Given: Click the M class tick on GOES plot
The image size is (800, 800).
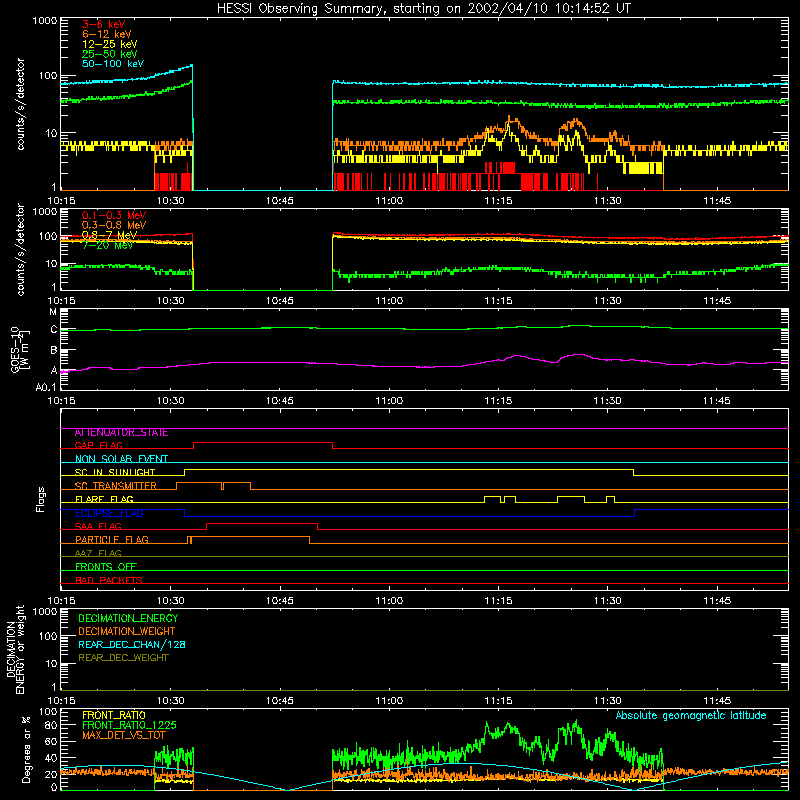Looking at the screenshot, I should click(53, 312).
